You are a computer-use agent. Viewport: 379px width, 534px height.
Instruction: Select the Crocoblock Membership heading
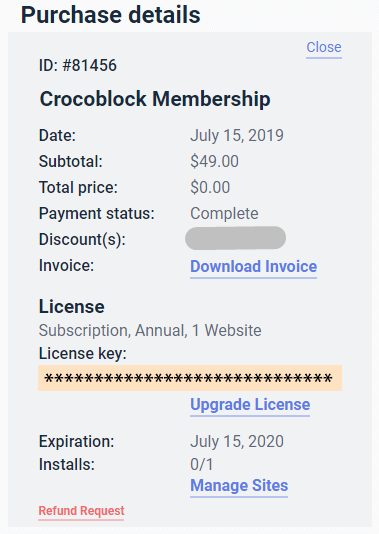(155, 99)
